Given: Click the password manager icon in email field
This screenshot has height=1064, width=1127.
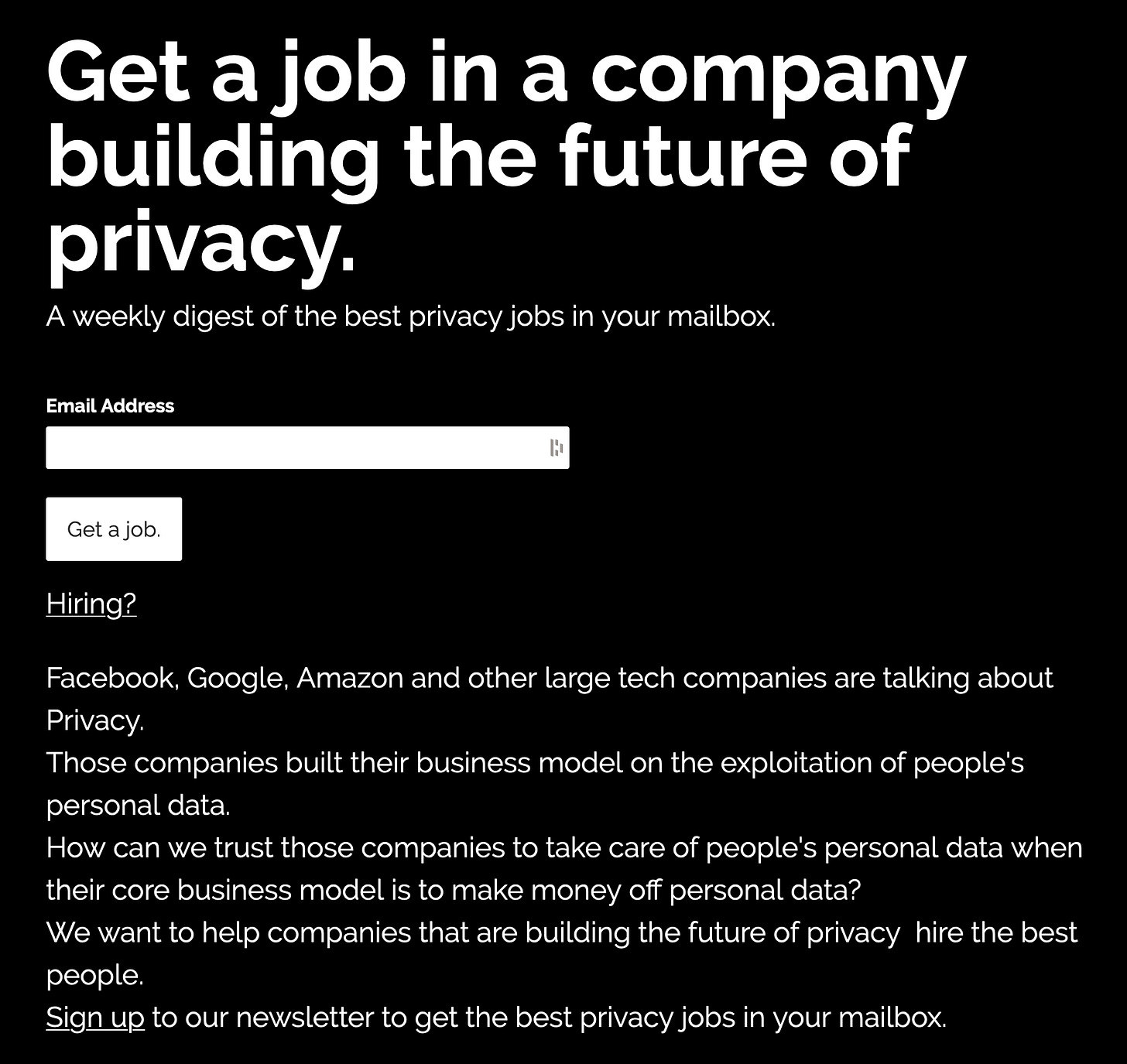Looking at the screenshot, I should tap(556, 447).
